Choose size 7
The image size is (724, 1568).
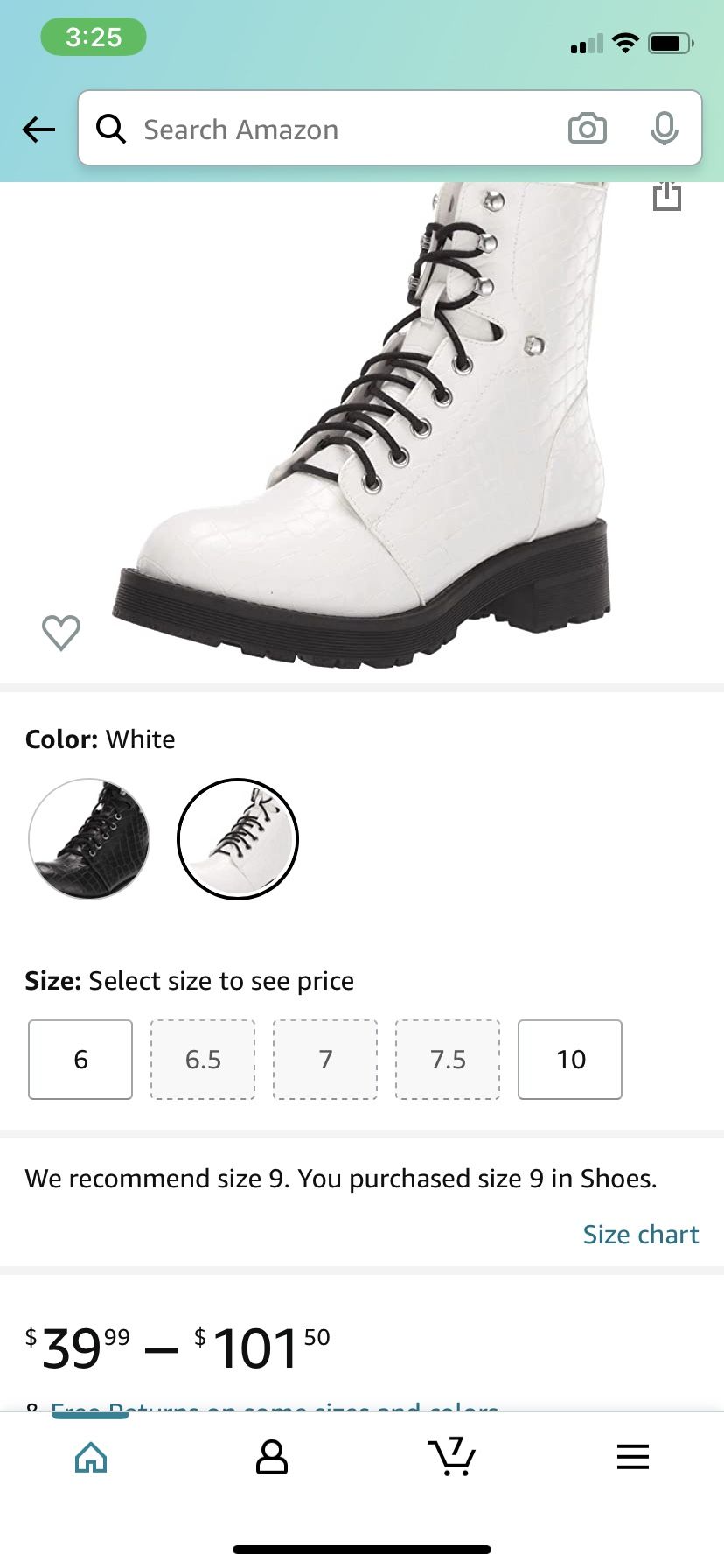(325, 1059)
